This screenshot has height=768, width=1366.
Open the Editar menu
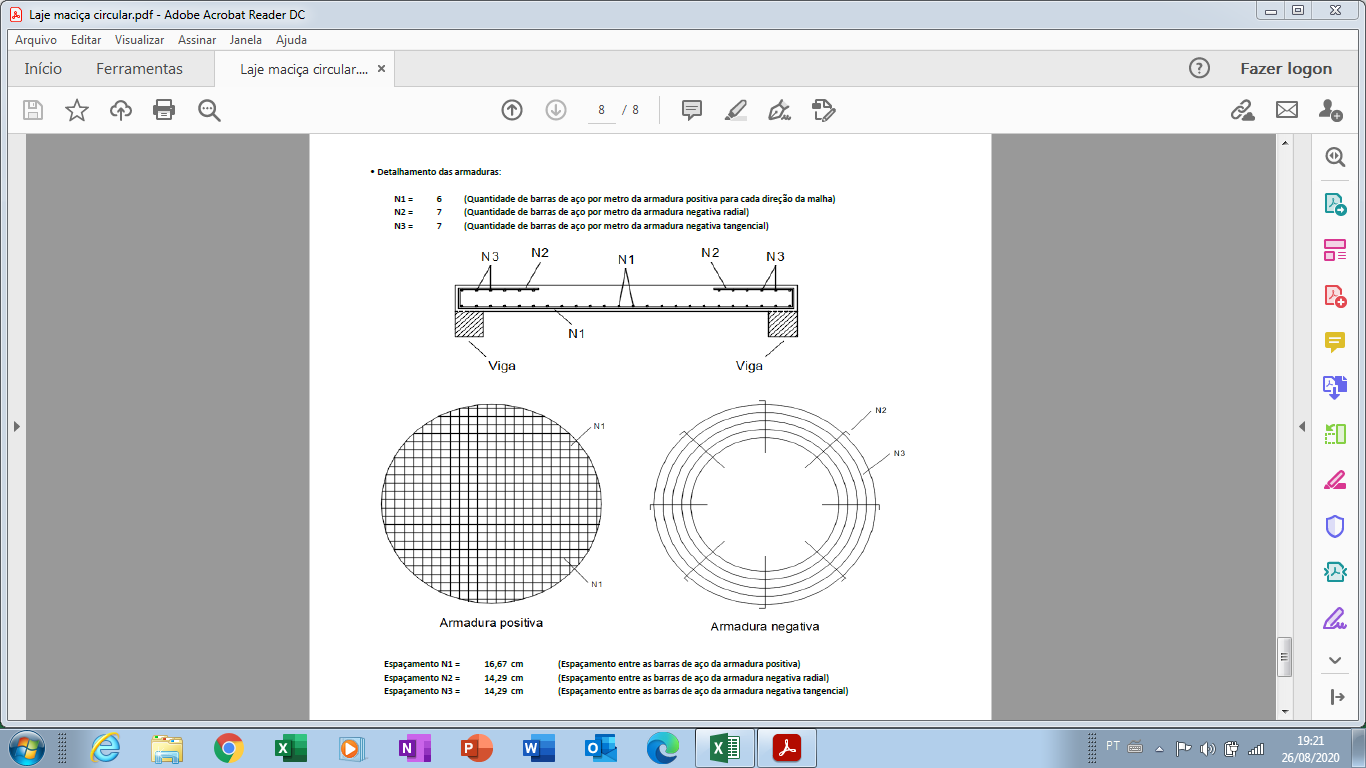[86, 40]
